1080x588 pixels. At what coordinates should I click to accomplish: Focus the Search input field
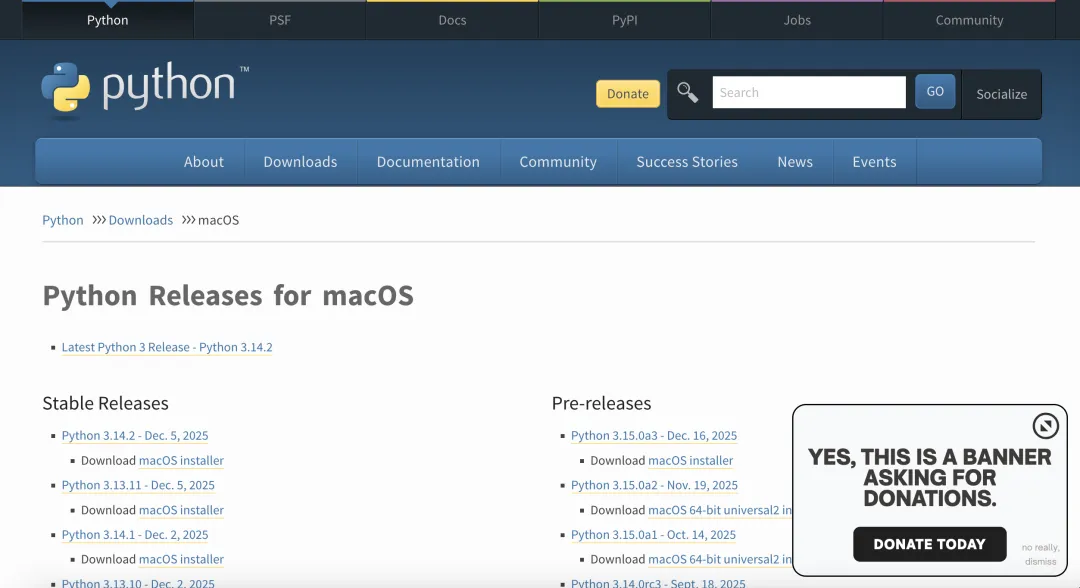click(809, 92)
